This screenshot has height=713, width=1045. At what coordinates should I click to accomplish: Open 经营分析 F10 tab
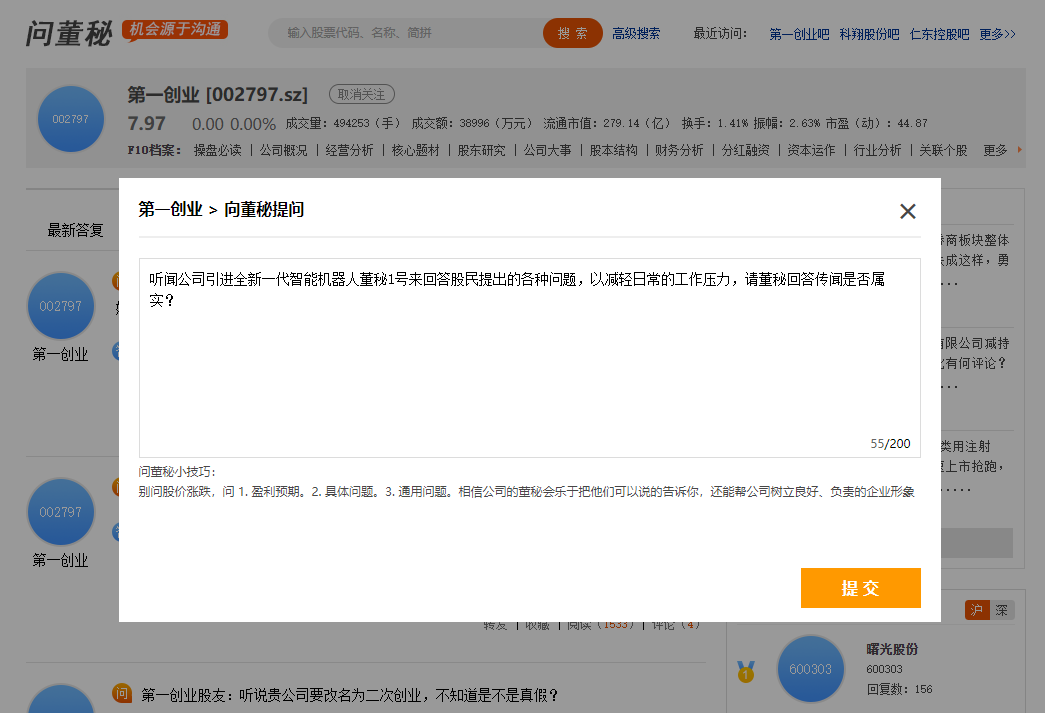pyautogui.click(x=349, y=151)
